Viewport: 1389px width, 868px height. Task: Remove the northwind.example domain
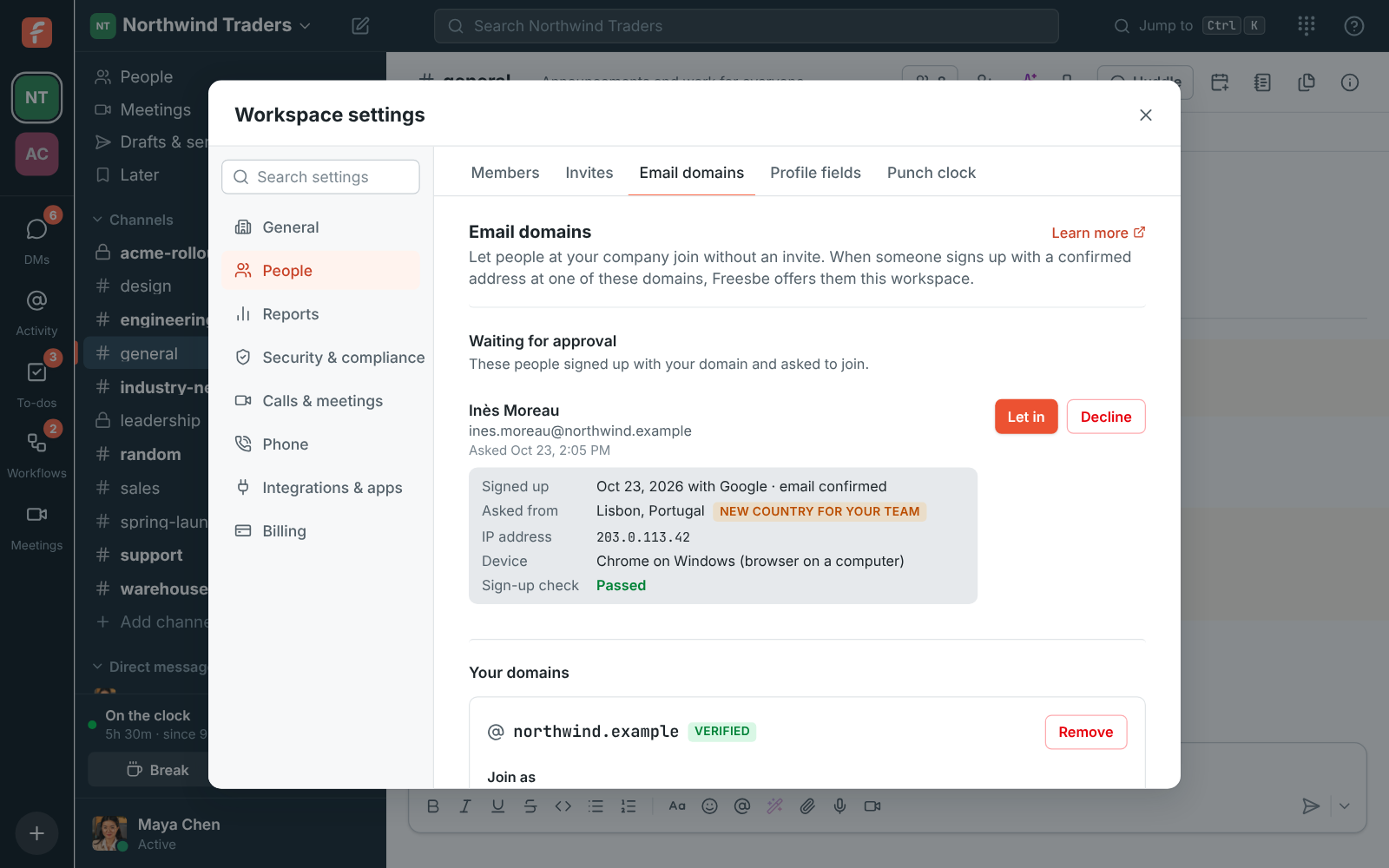[x=1086, y=733]
